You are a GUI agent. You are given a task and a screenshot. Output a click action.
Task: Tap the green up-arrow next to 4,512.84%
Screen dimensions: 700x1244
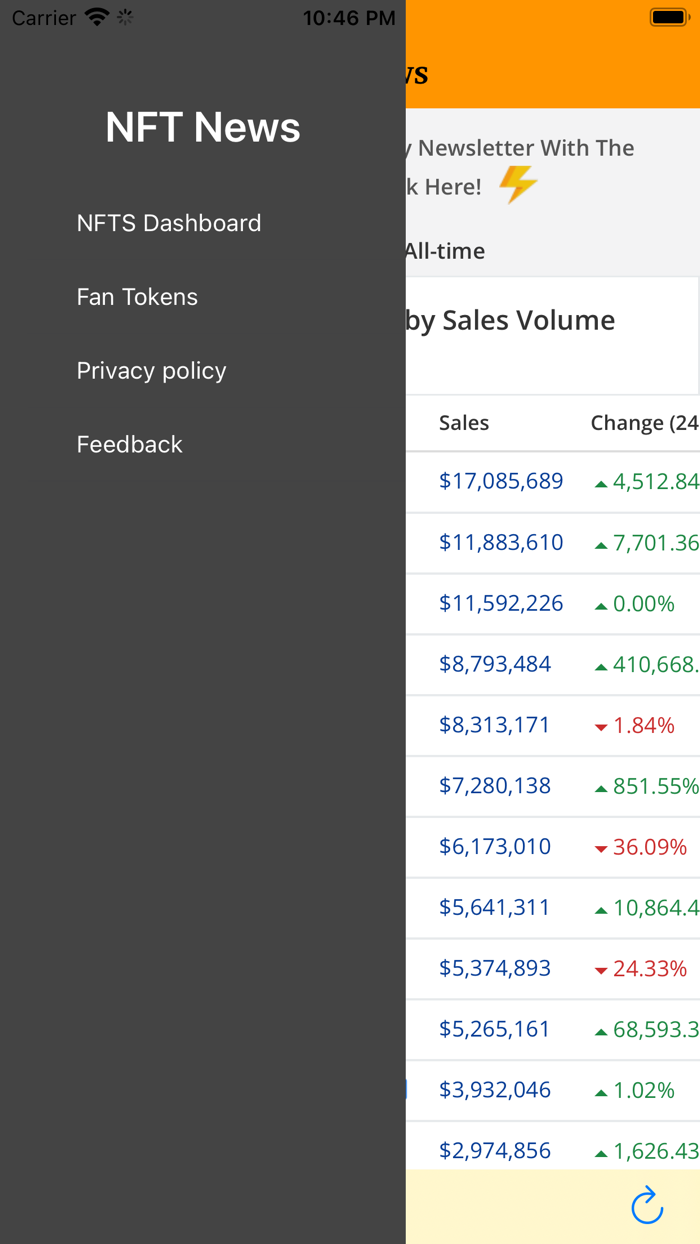[x=600, y=481]
